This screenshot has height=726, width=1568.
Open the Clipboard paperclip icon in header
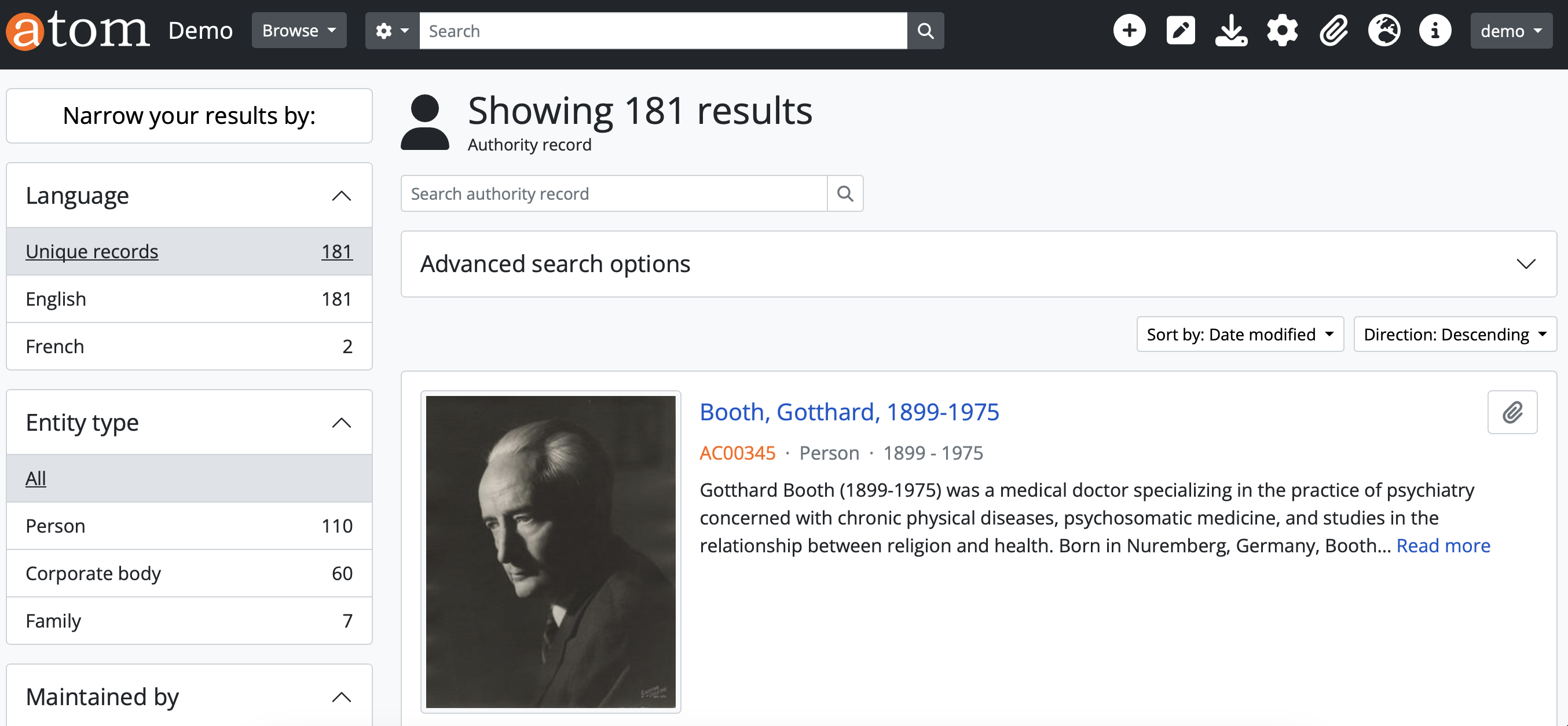coord(1333,31)
